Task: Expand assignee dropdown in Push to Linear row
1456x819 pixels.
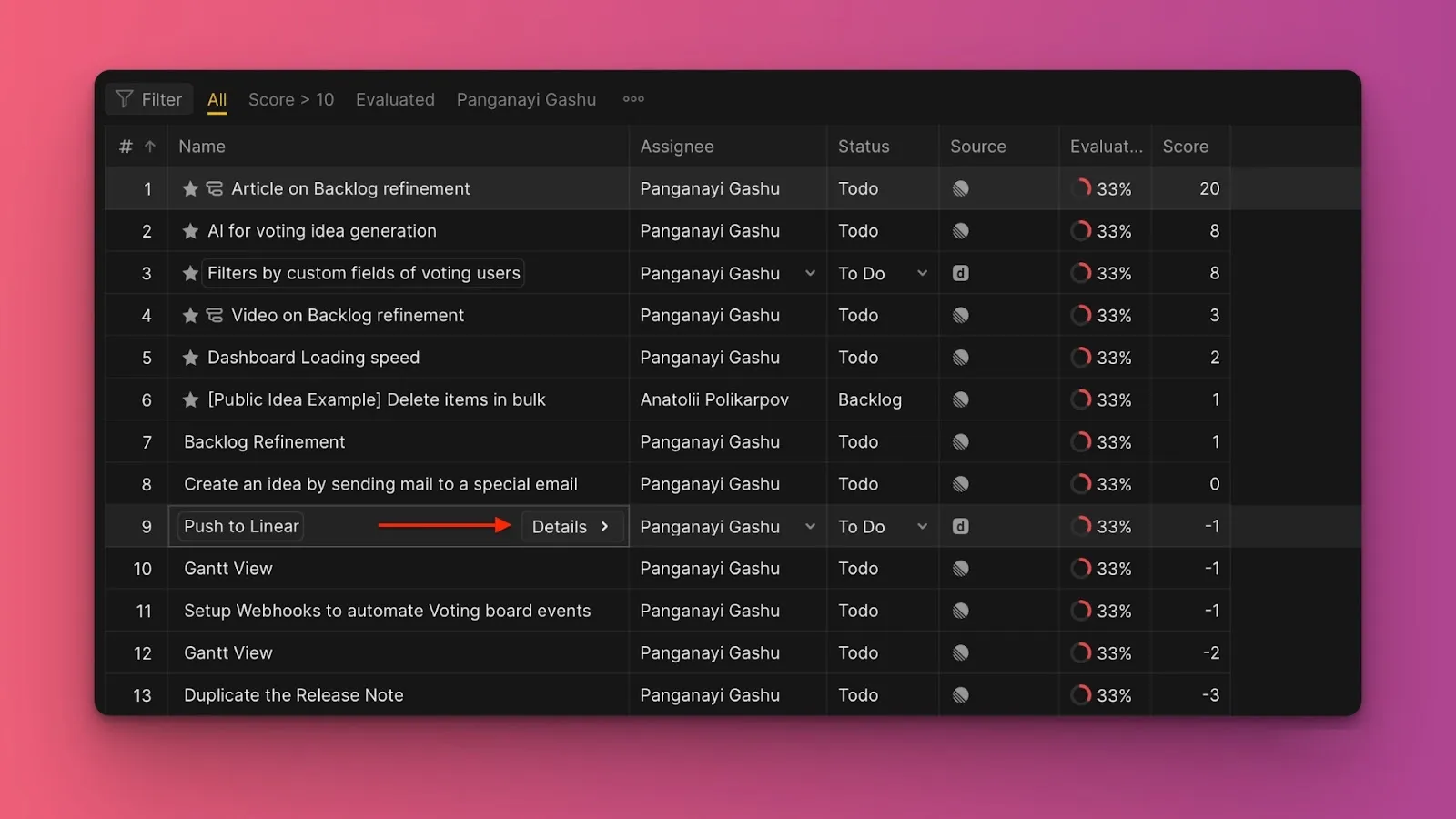Action: point(810,527)
